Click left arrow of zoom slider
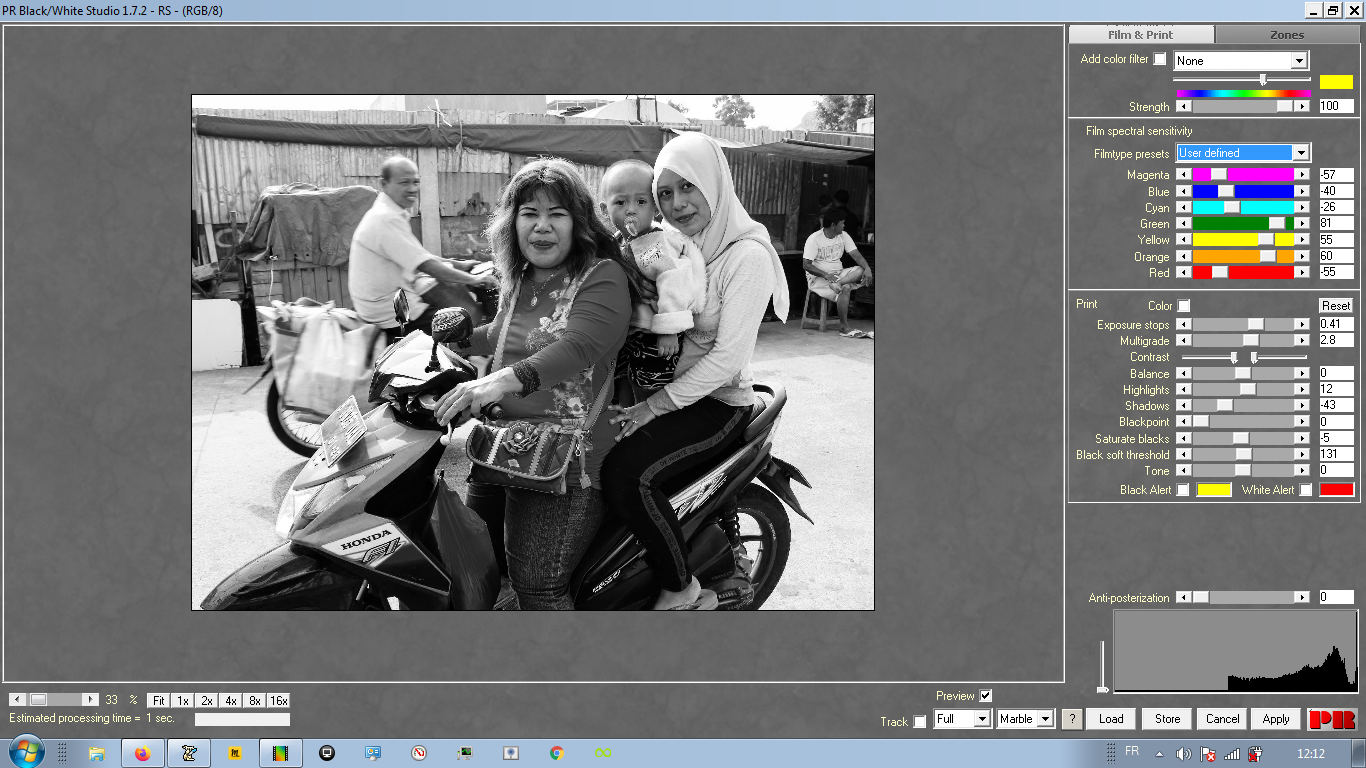Screen dimensions: 1366x768 [x=17, y=700]
